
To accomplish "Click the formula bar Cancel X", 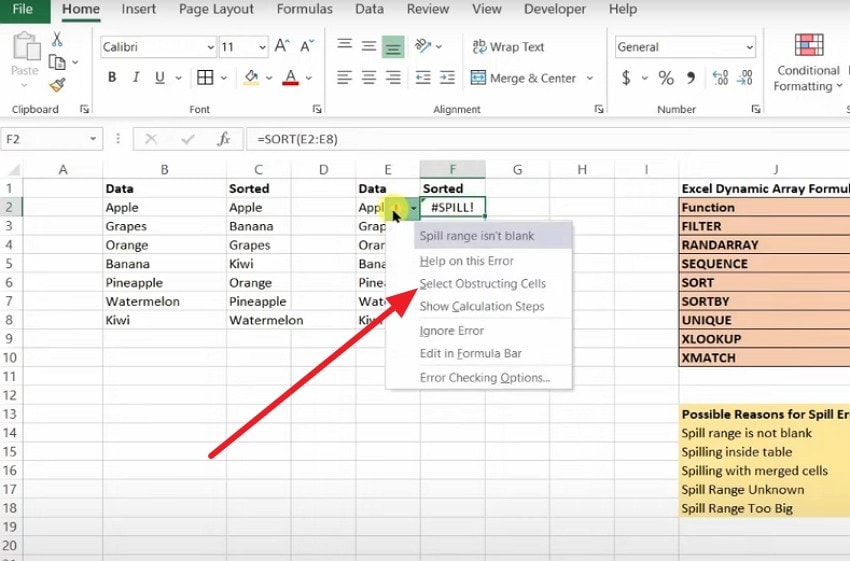I will click(151, 139).
